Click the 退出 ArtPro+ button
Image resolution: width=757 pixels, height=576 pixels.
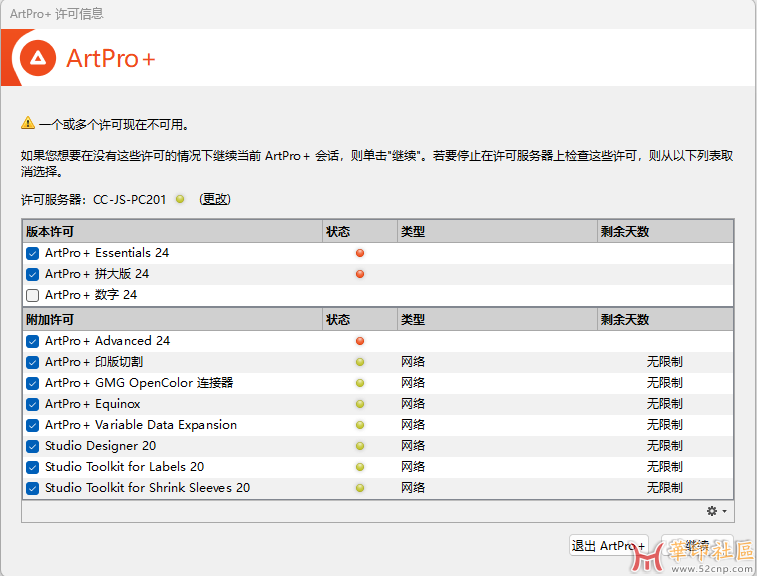608,546
